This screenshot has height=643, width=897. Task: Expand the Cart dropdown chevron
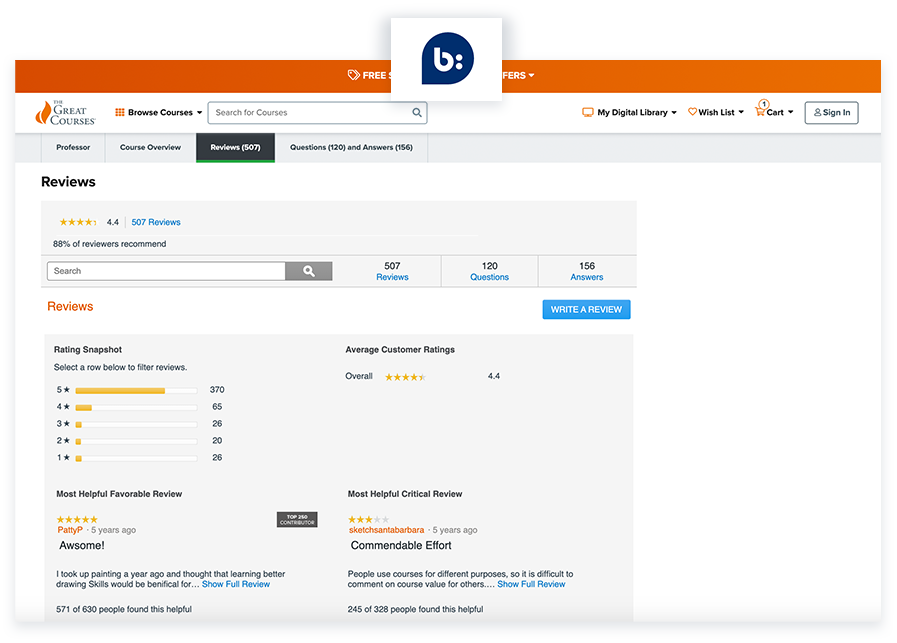coord(791,112)
